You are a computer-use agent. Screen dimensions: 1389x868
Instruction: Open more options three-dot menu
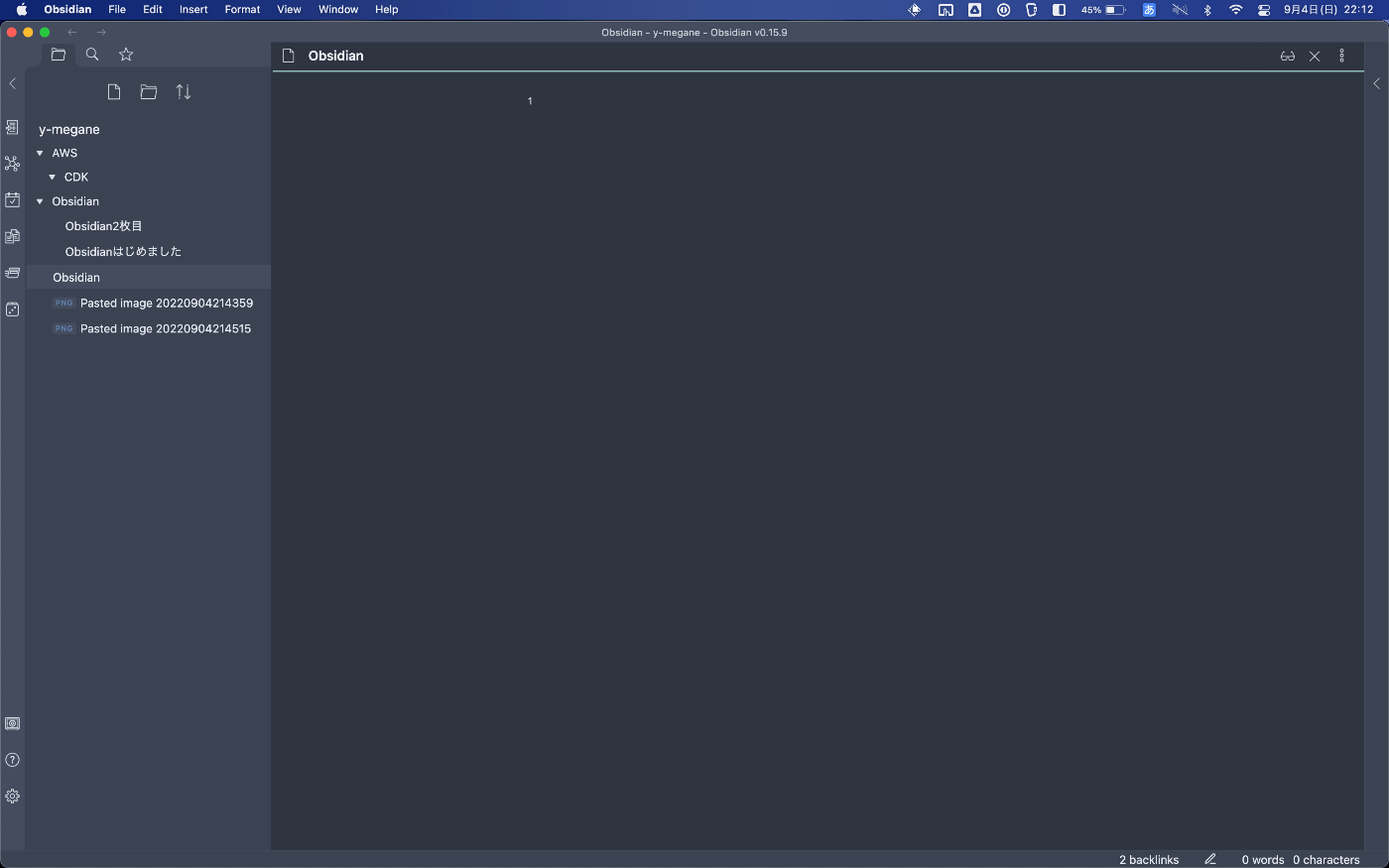click(1342, 57)
